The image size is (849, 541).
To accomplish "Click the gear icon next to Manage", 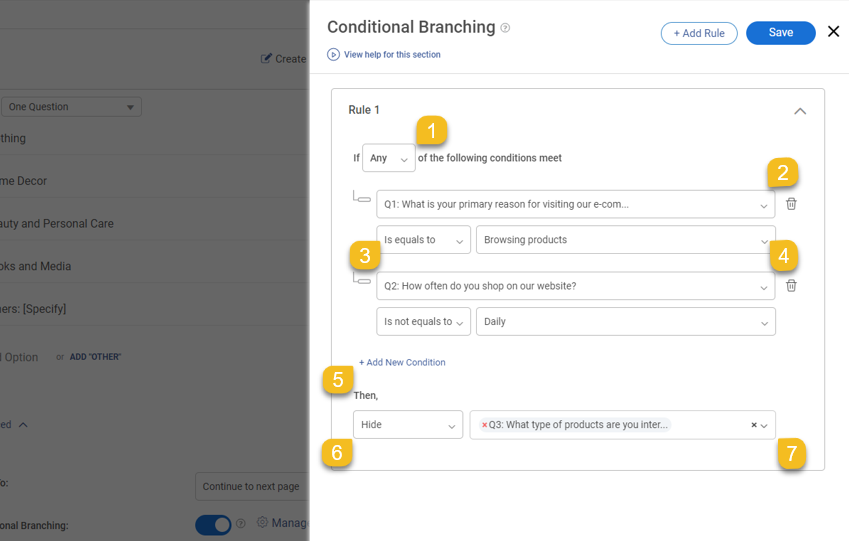I will pyautogui.click(x=262, y=522).
